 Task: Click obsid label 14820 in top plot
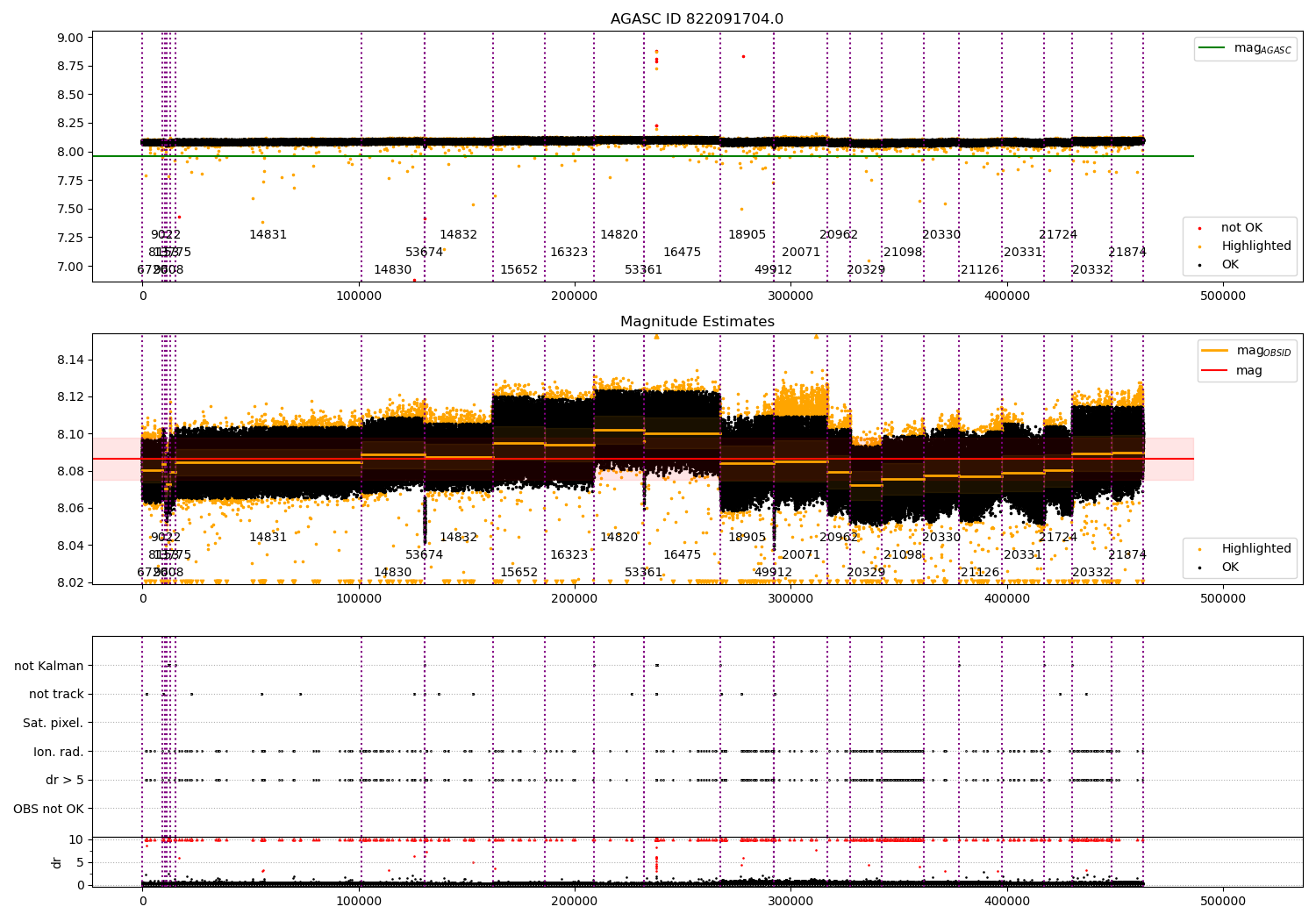point(619,235)
